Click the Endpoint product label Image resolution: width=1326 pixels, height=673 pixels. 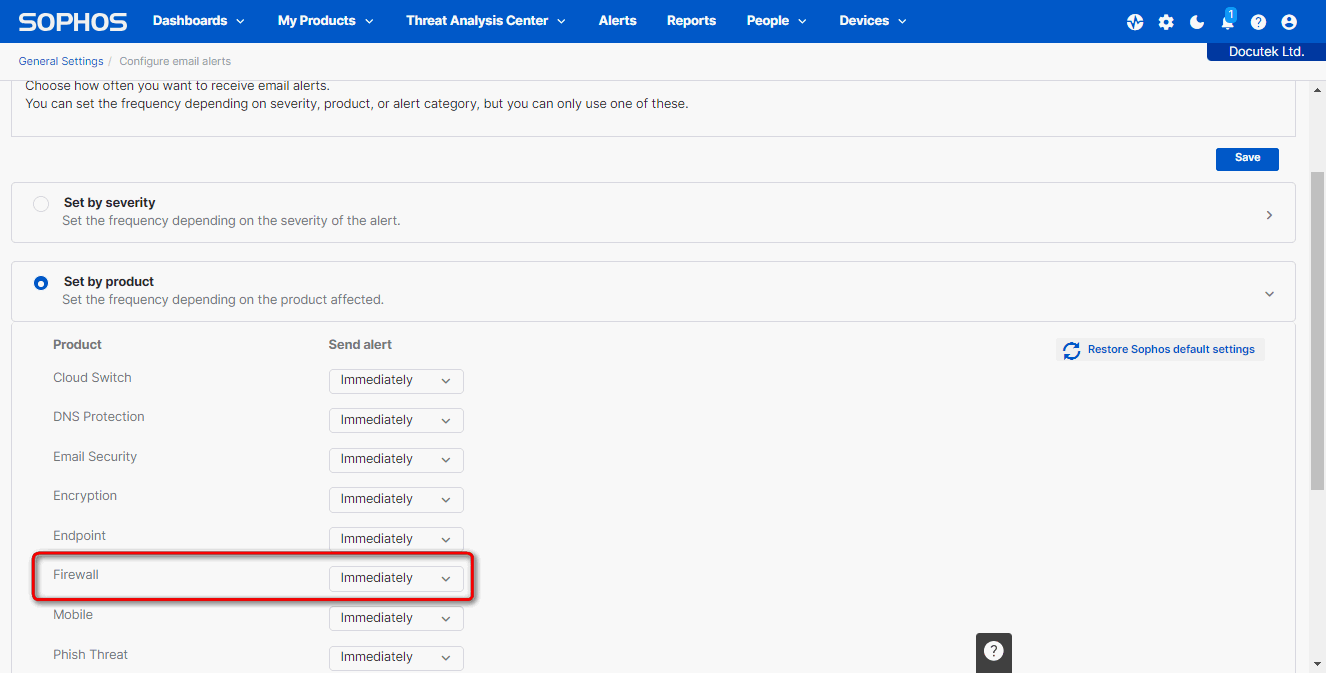point(79,536)
